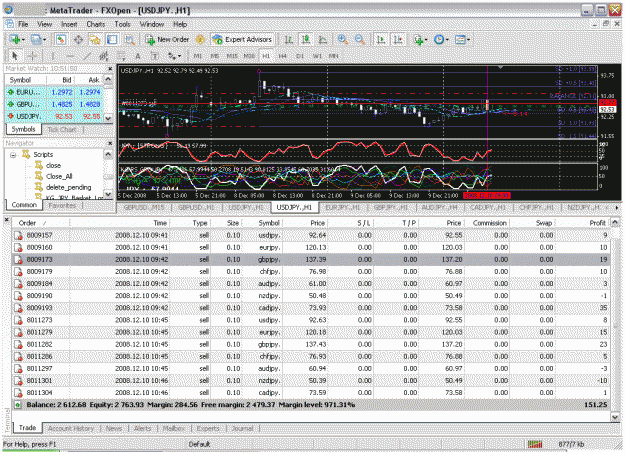This screenshot has height=452, width=625.
Task: Click the Zoom Out magnifier icon
Action: pos(360,39)
